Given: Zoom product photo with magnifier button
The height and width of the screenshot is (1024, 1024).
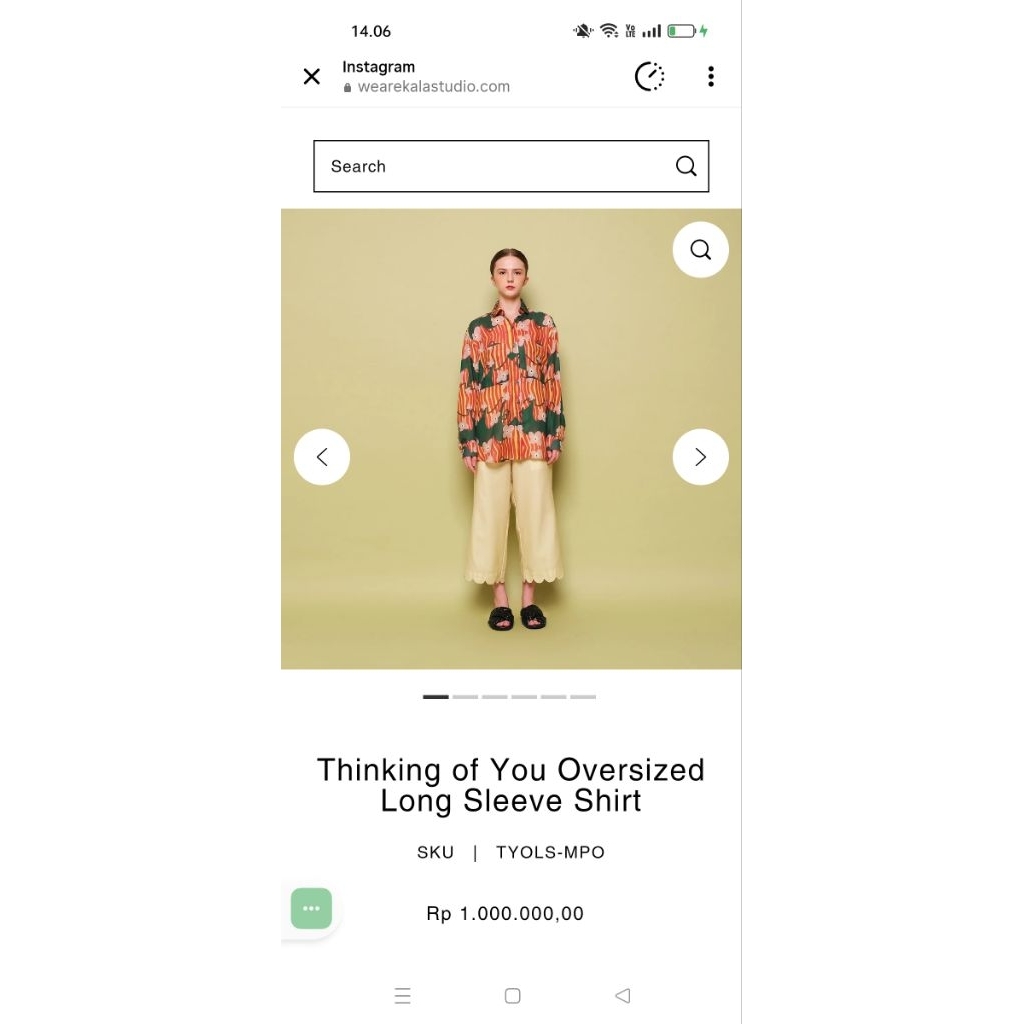Looking at the screenshot, I should point(700,249).
